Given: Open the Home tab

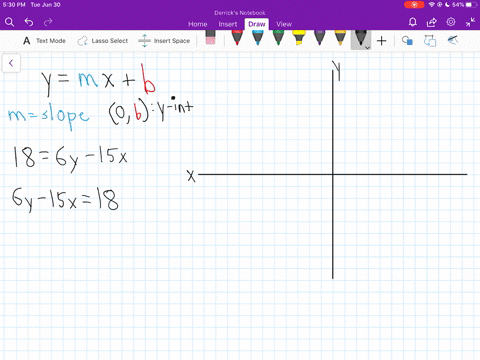Looking at the screenshot, I should (x=197, y=24).
